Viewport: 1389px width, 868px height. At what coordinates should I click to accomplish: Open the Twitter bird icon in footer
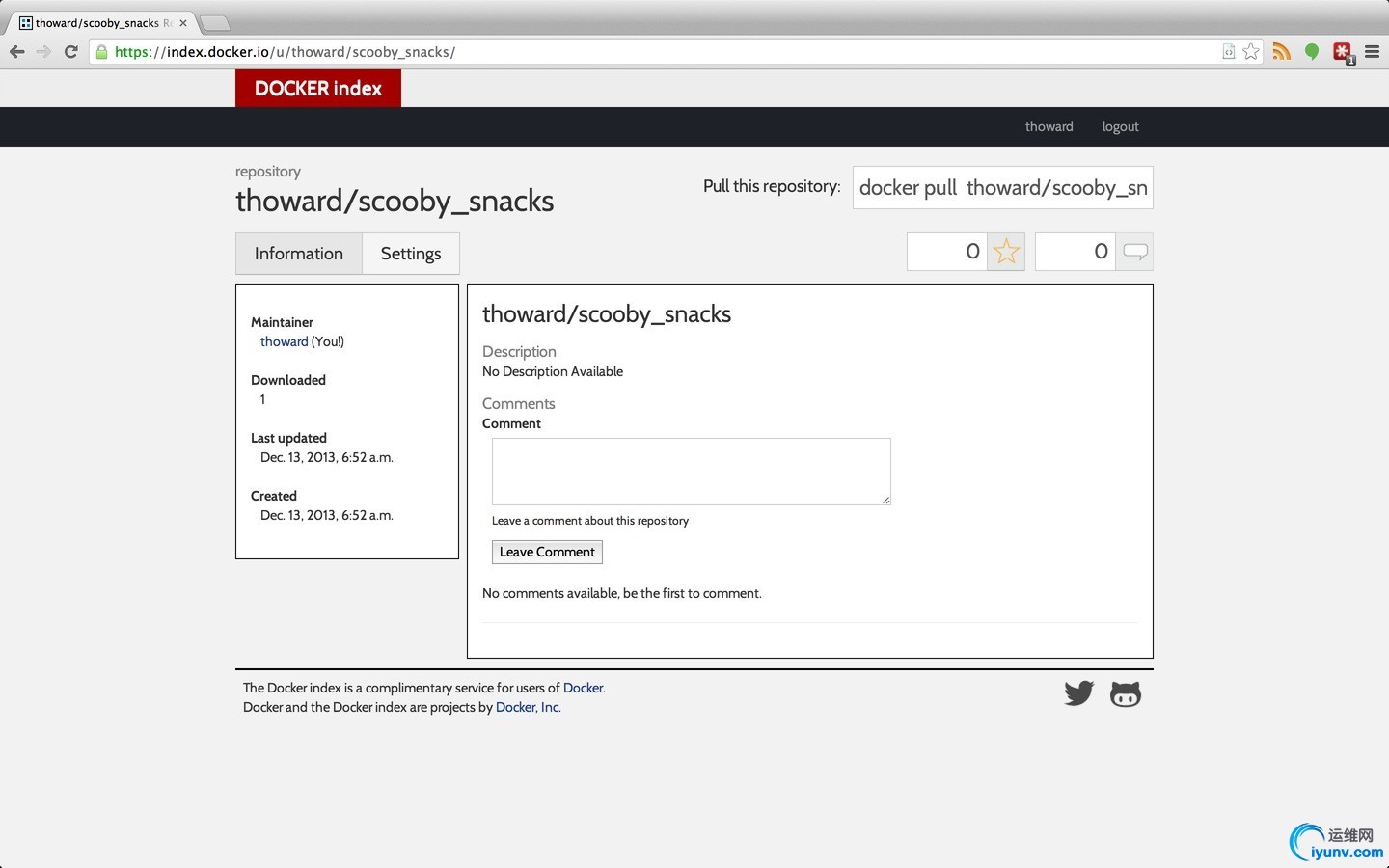click(x=1078, y=693)
